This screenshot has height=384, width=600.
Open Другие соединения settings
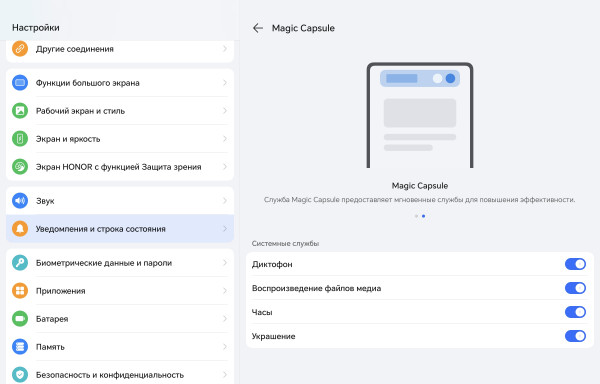coord(120,50)
